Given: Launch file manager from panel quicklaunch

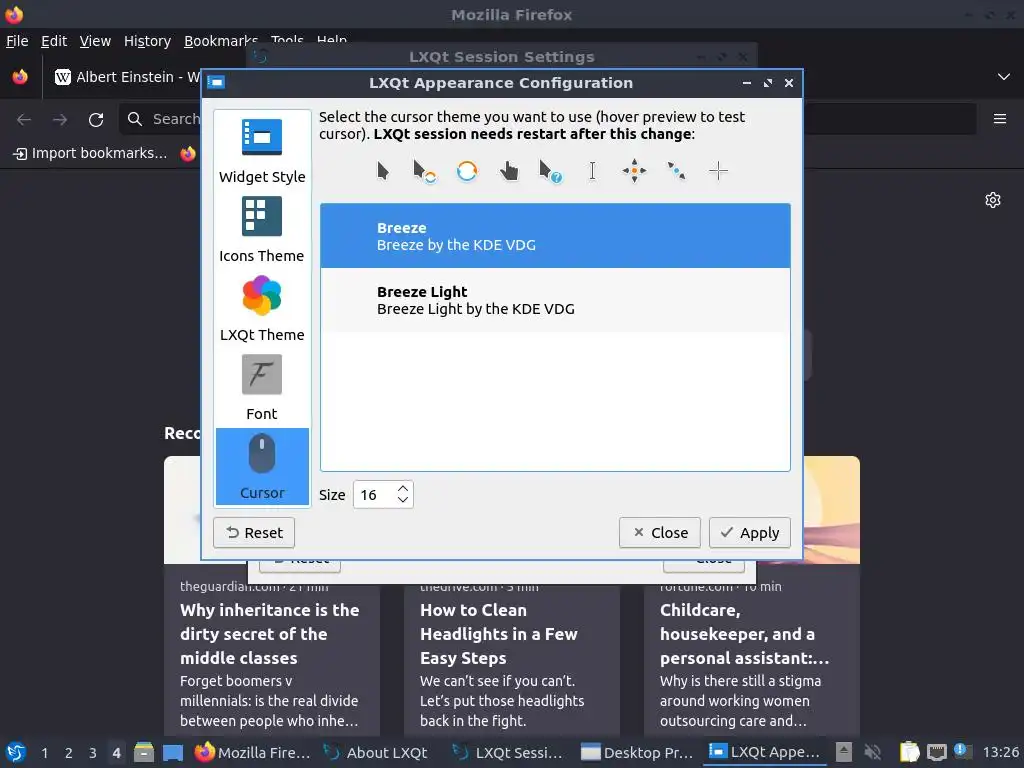Looking at the screenshot, I should click(x=144, y=752).
